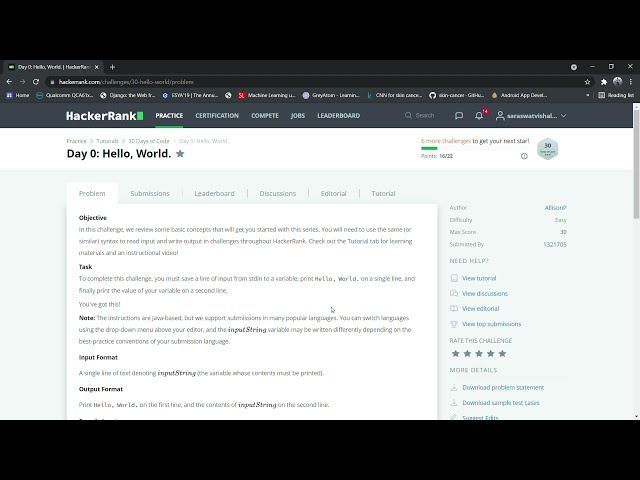Open the Reading list button
This screenshot has height=480, width=640.
[x=616, y=95]
